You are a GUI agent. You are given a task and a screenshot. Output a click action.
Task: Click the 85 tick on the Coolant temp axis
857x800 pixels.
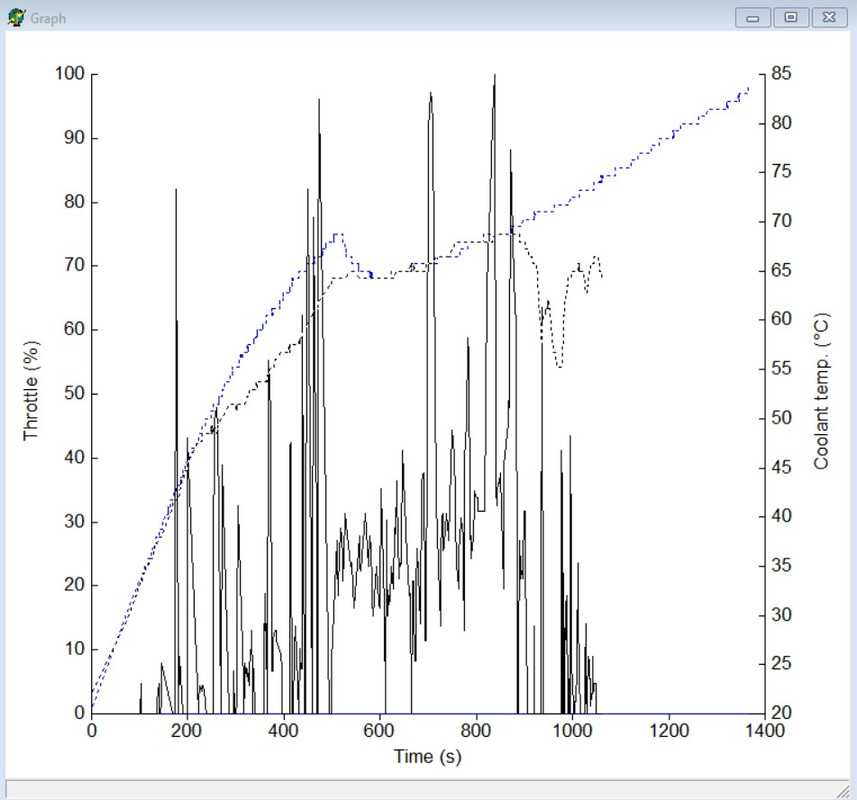tap(782, 73)
